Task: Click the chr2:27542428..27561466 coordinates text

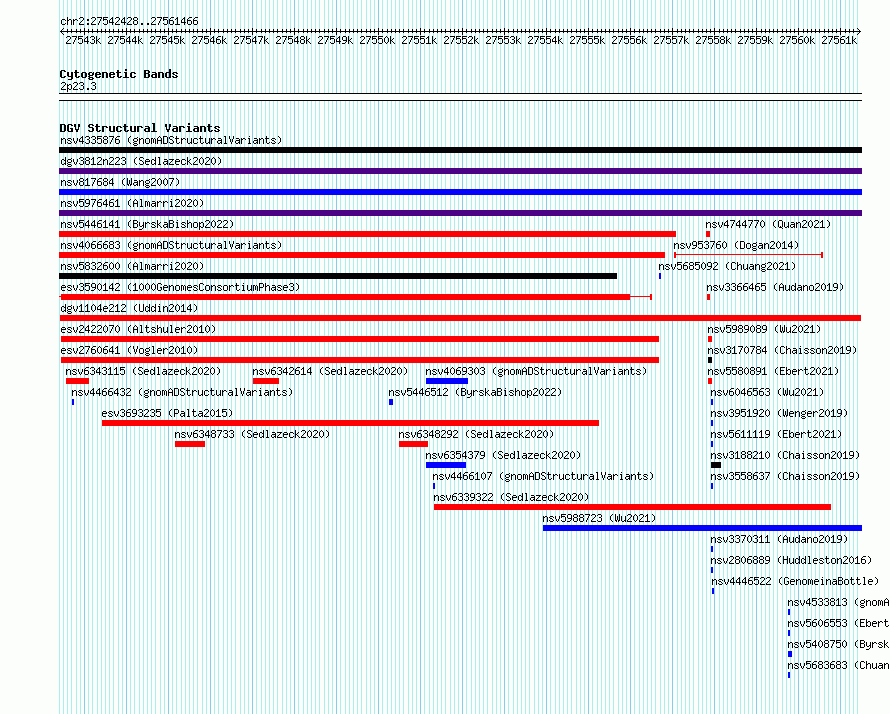Action: pos(129,22)
